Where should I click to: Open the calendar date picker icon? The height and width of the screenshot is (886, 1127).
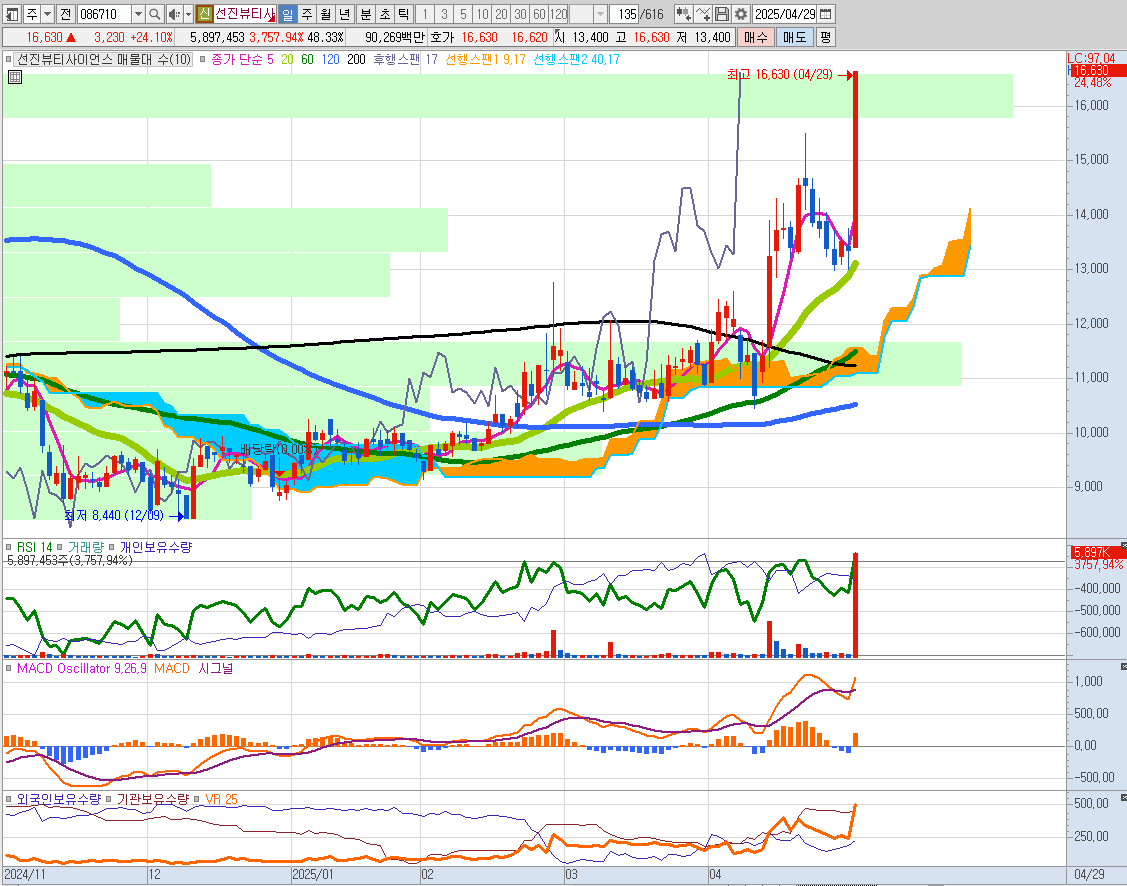(826, 14)
